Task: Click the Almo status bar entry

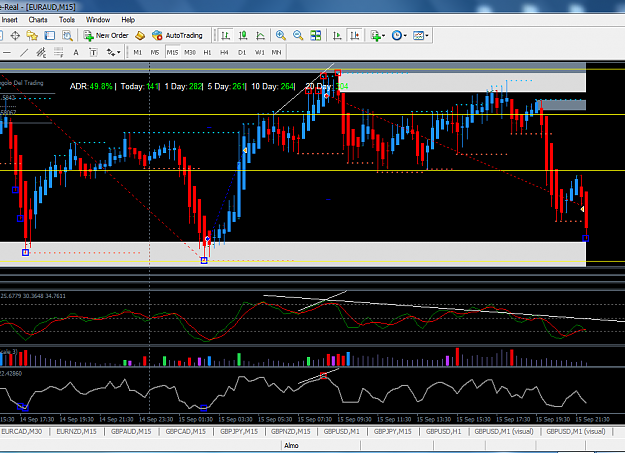Action: (291, 445)
